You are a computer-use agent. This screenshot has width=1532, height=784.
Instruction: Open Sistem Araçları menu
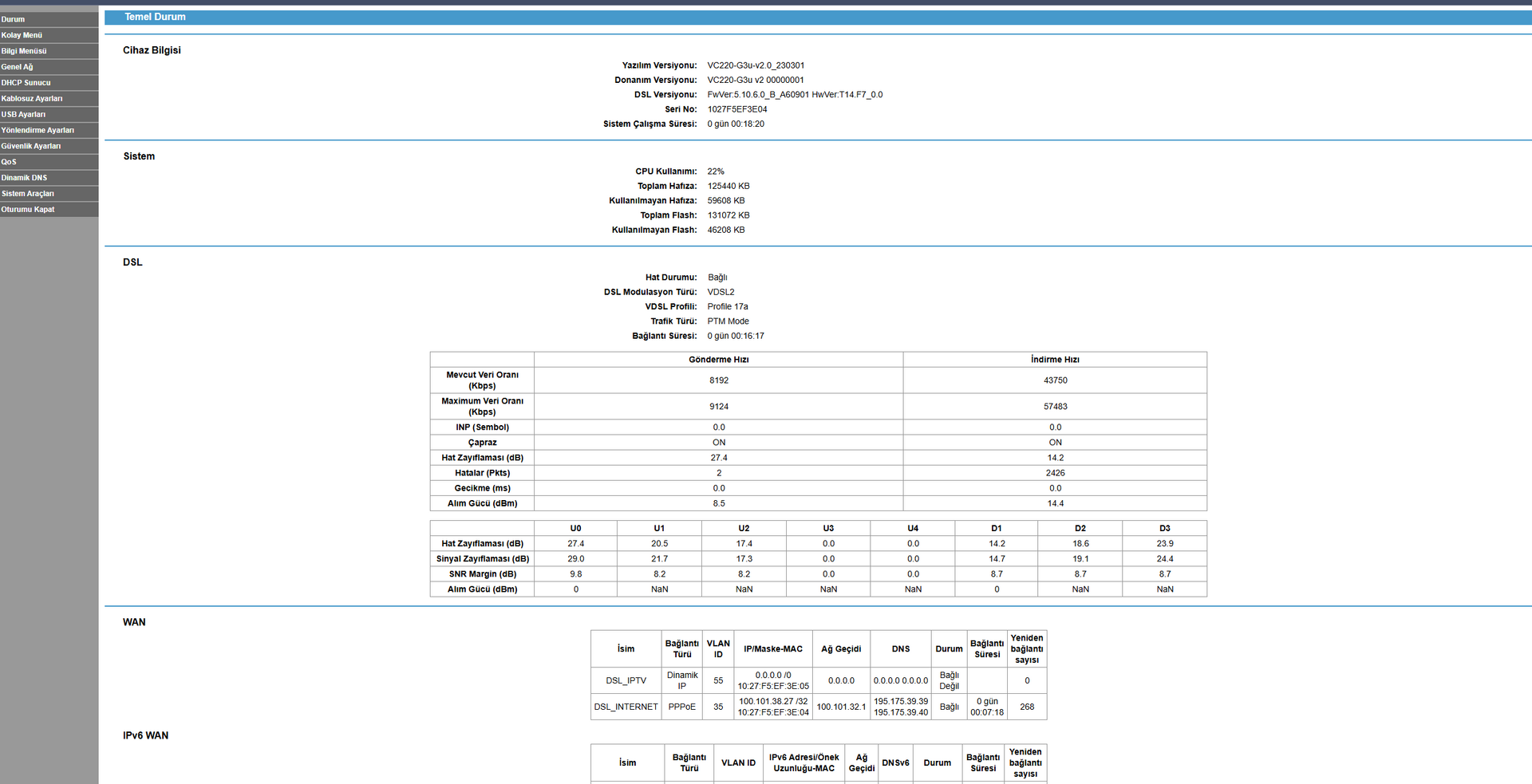49,194
